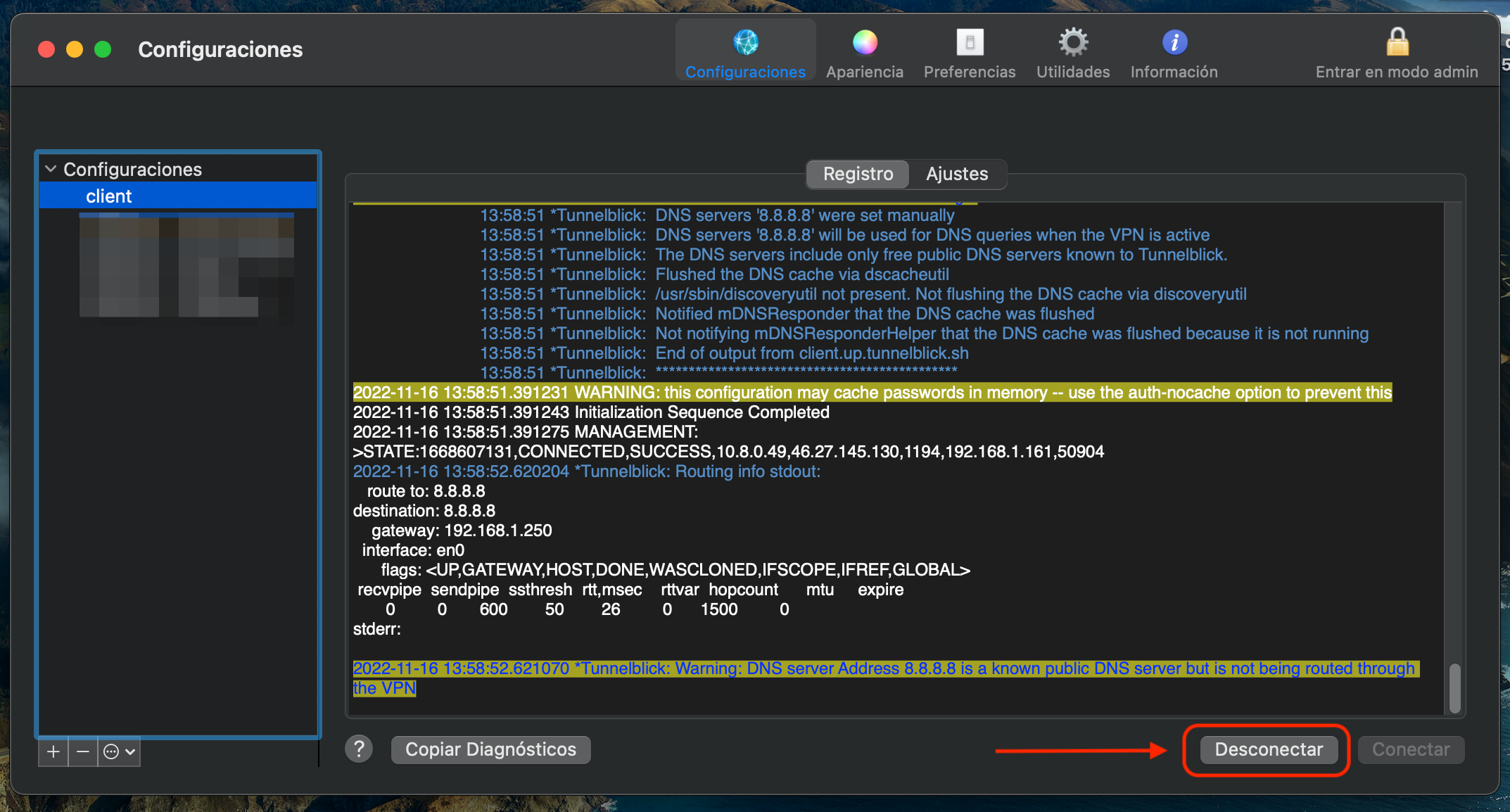Viewport: 1510px width, 812px height.
Task: Remove configuration with the minus button
Action: point(83,751)
